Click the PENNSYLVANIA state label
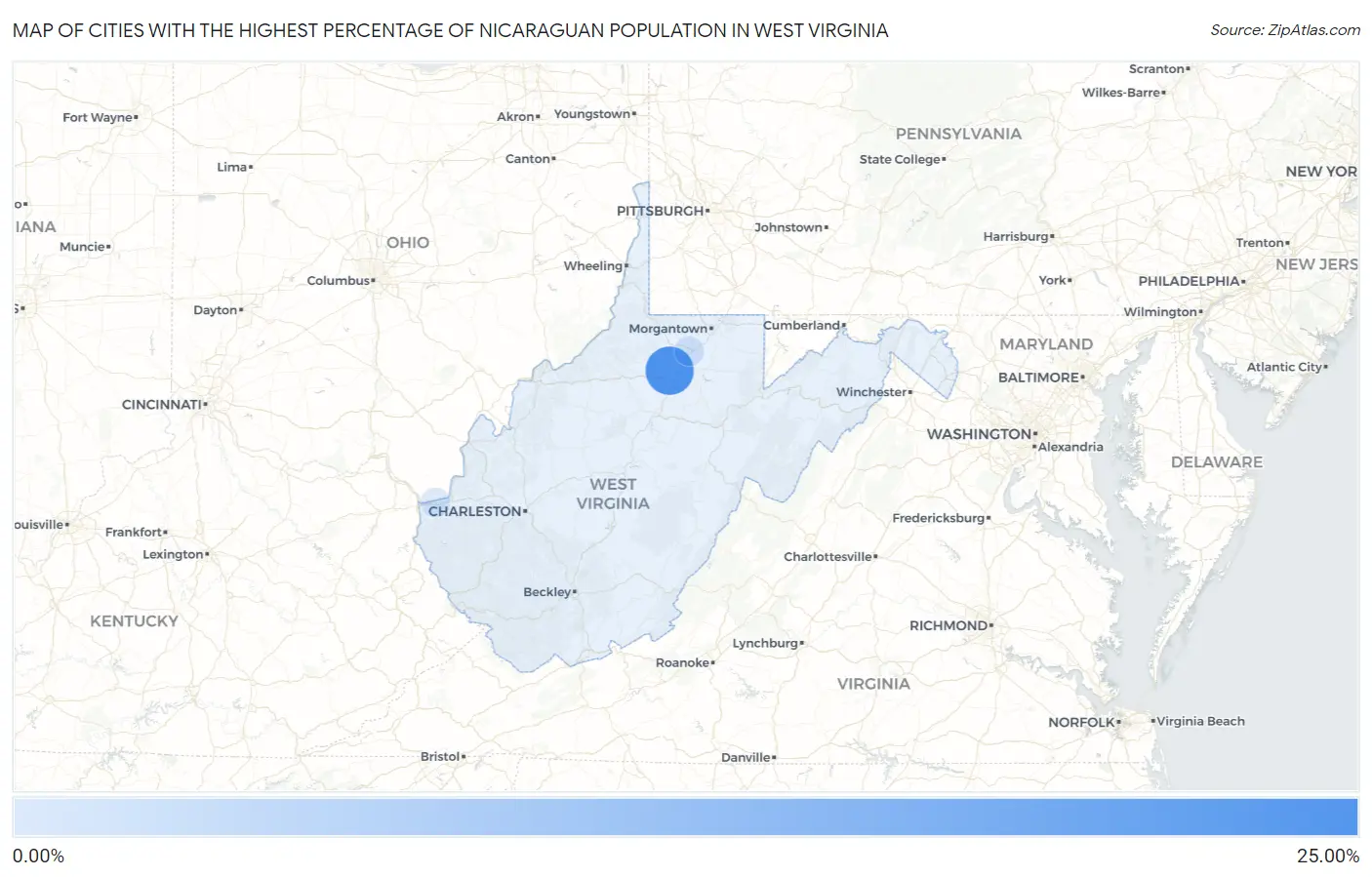 [x=959, y=134]
